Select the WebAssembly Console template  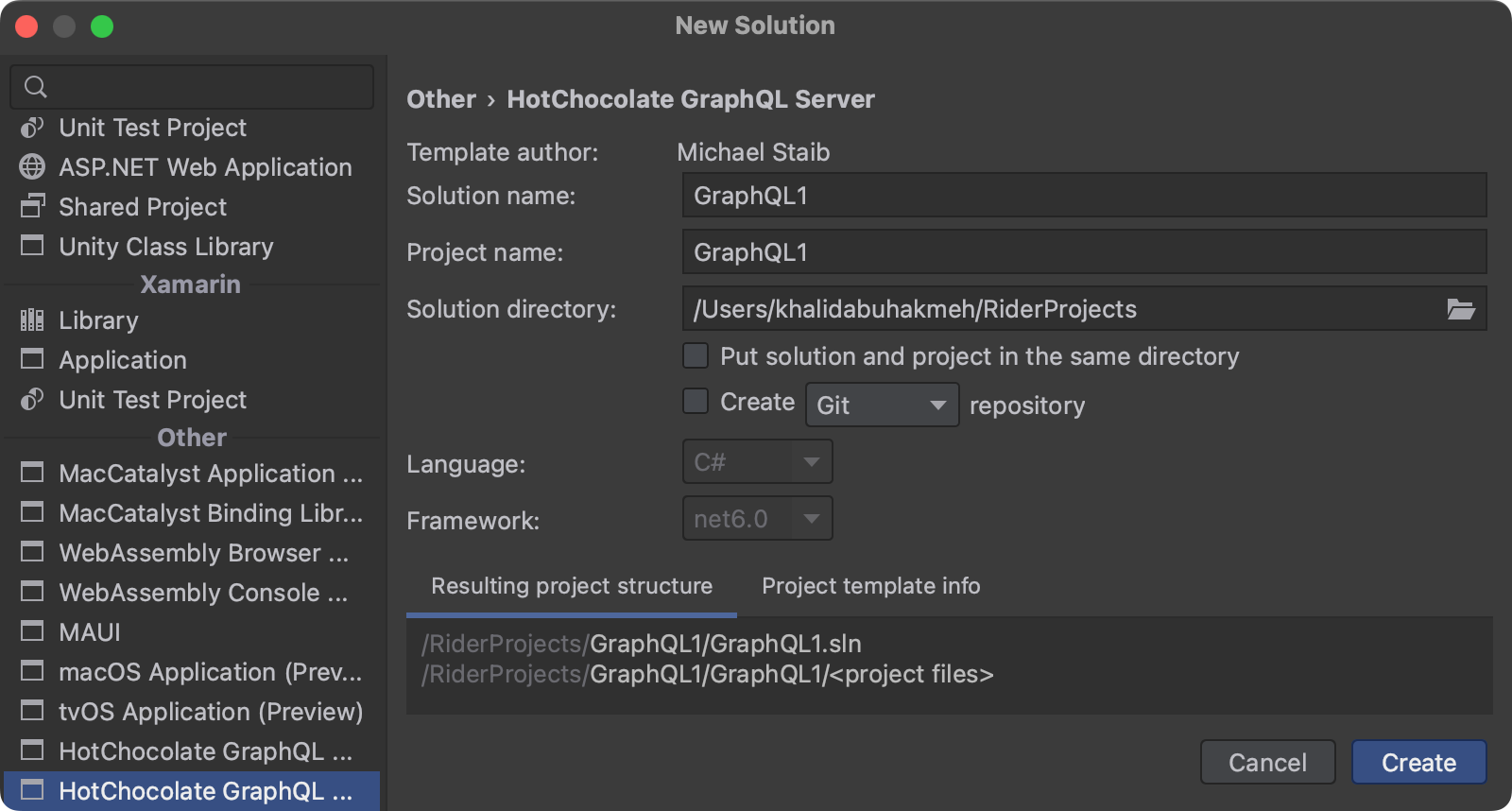pos(192,592)
